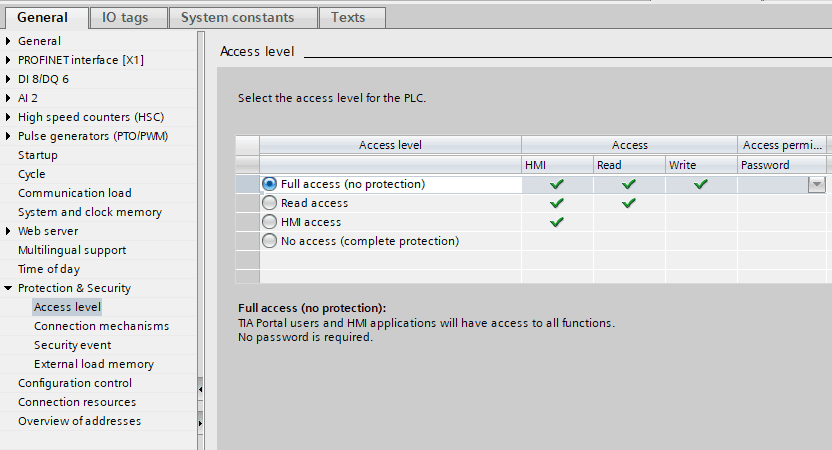Viewport: 832px width, 450px height.
Task: Click the green Write checkmark for Full access
Action: (x=701, y=184)
